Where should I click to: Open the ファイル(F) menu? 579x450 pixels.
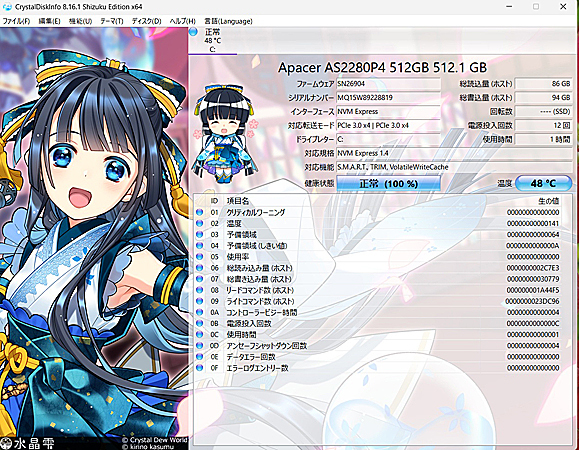(16, 21)
